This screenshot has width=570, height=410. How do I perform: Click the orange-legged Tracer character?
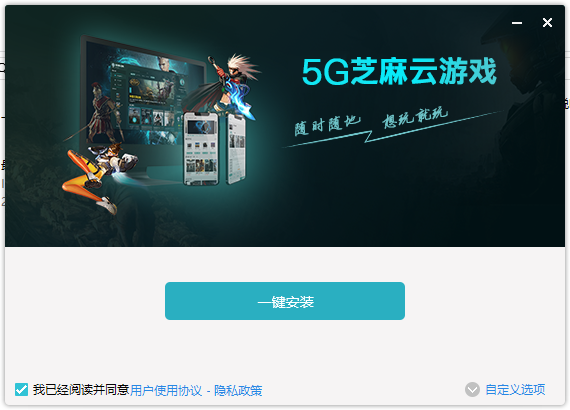pos(99,176)
